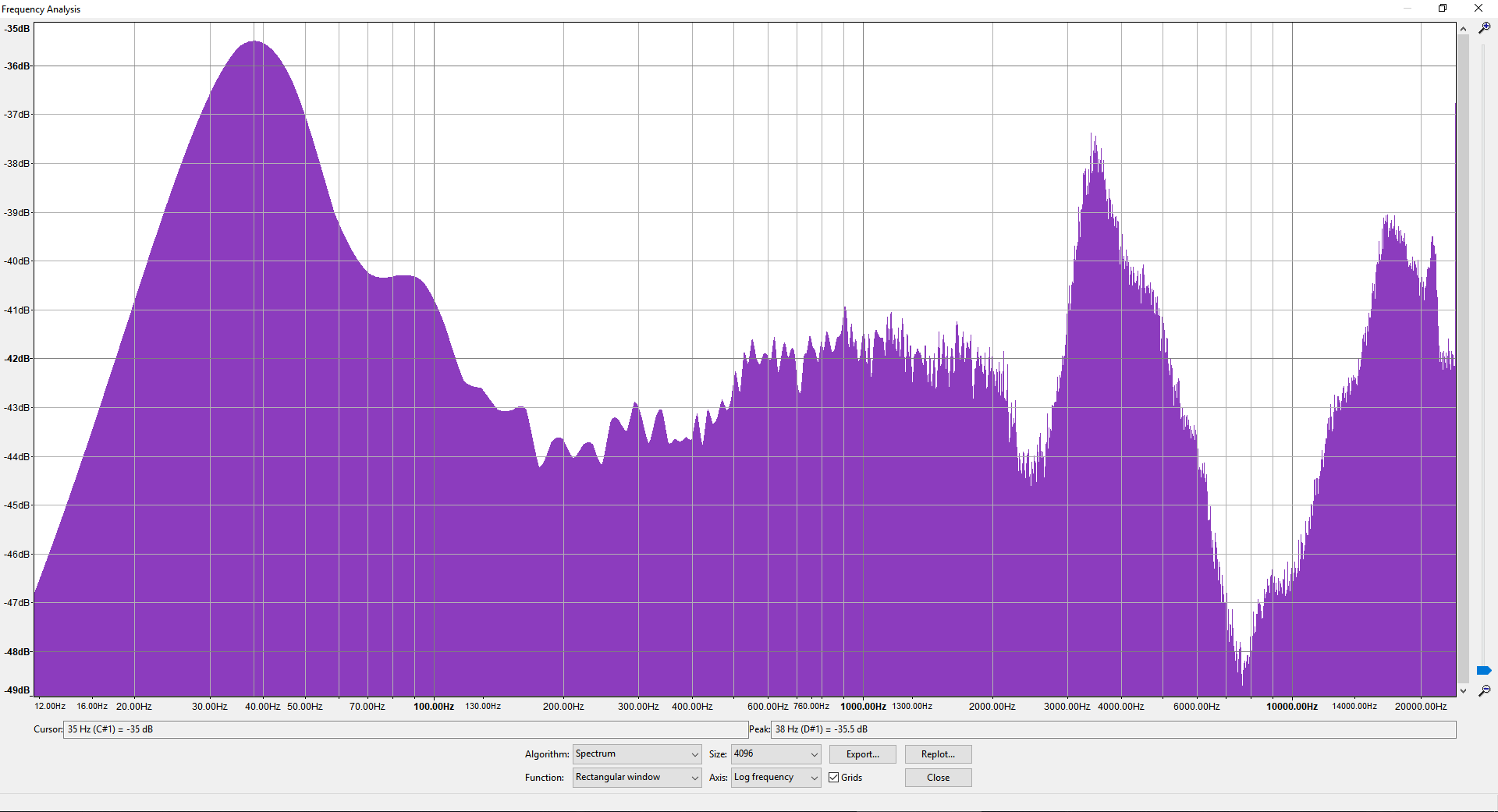Click the vertical scrollbar down arrow
The height and width of the screenshot is (812, 1498).
click(x=1463, y=690)
